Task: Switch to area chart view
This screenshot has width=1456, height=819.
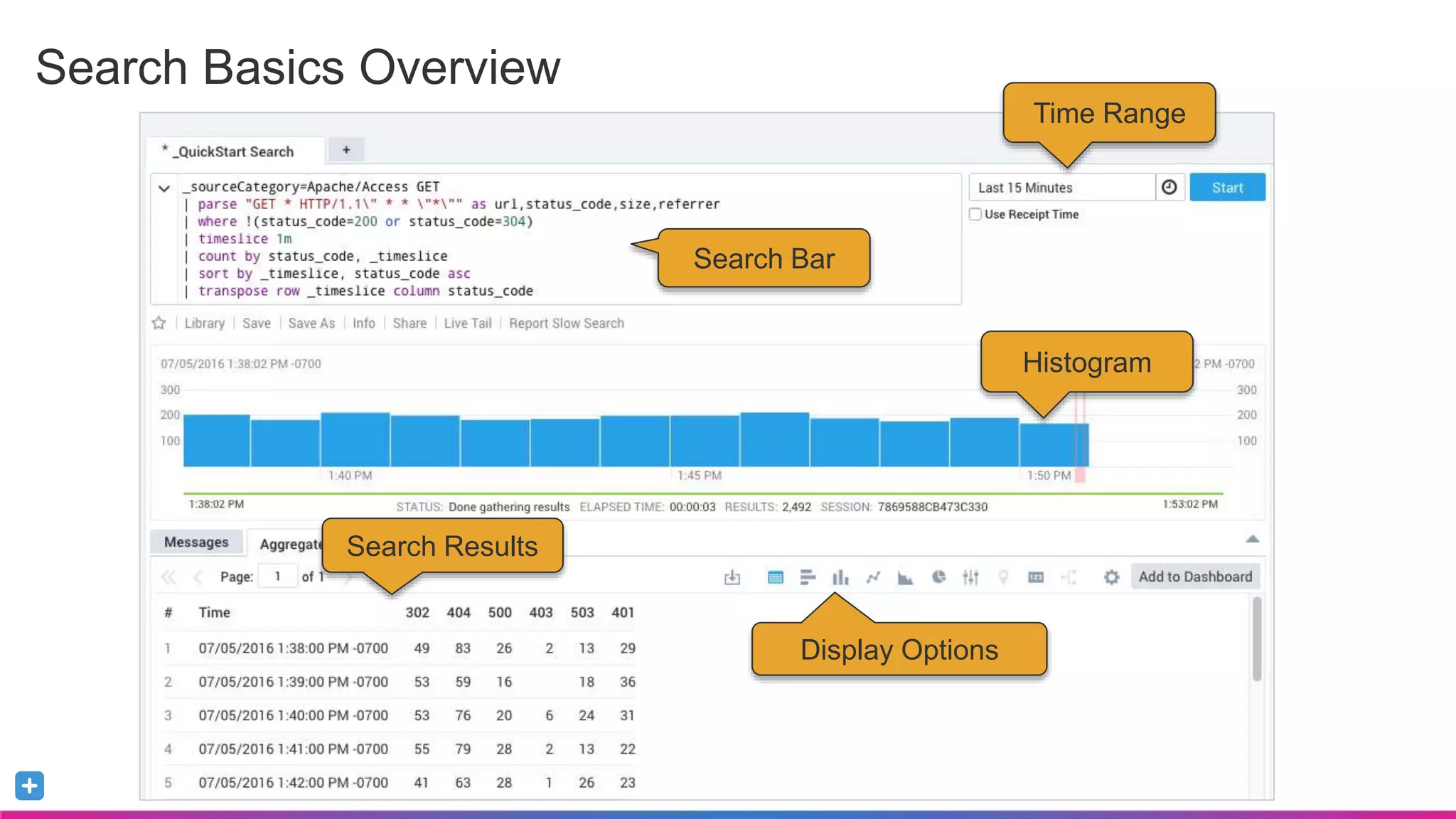Action: tap(905, 577)
